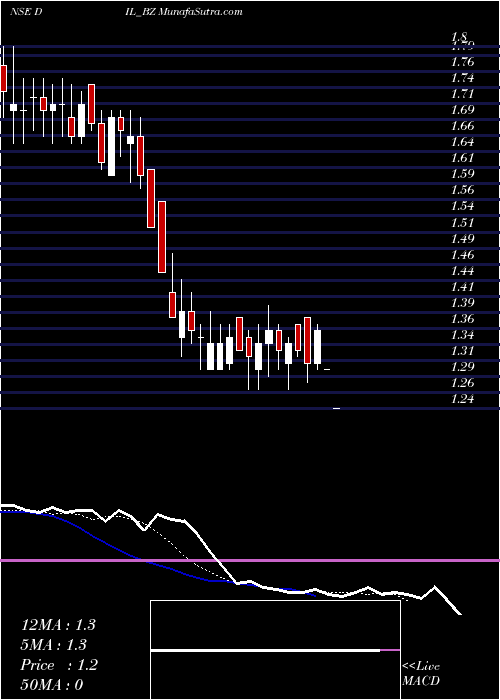The width and height of the screenshot is (500, 700).
Task: Click the 12MA : 1.3 indicator text
Action: click(x=58, y=625)
